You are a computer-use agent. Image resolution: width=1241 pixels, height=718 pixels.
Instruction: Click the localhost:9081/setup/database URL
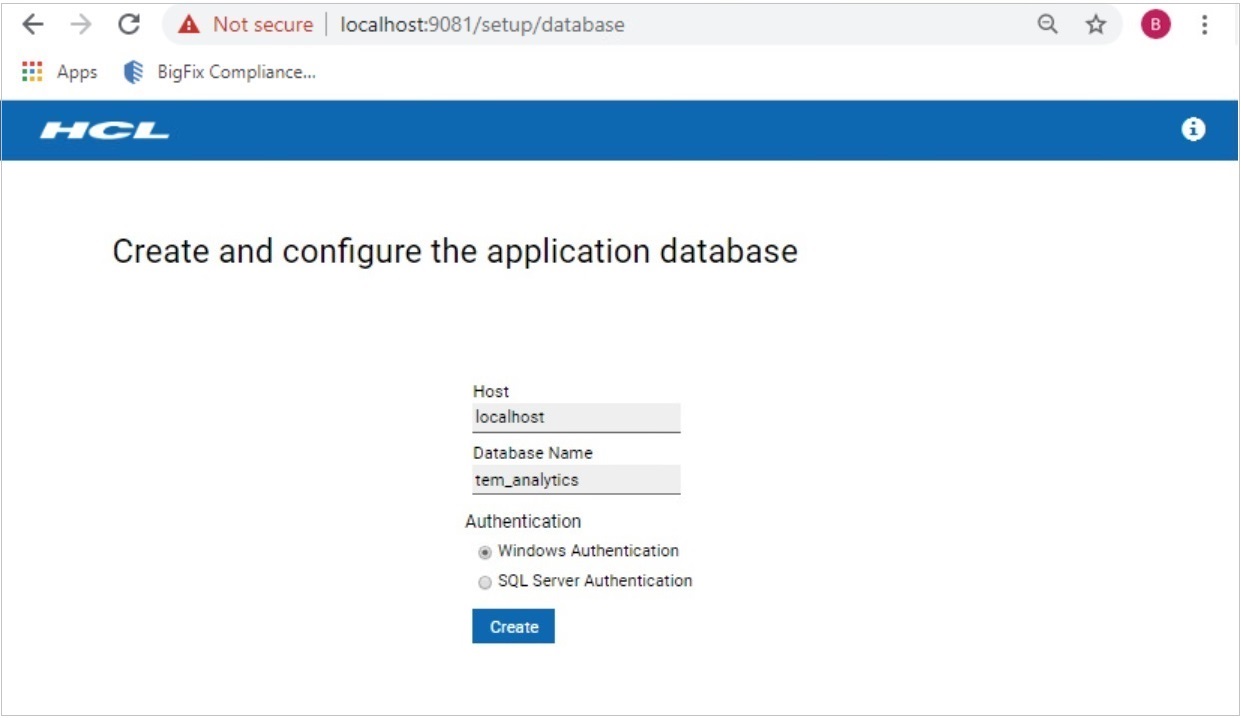(482, 25)
